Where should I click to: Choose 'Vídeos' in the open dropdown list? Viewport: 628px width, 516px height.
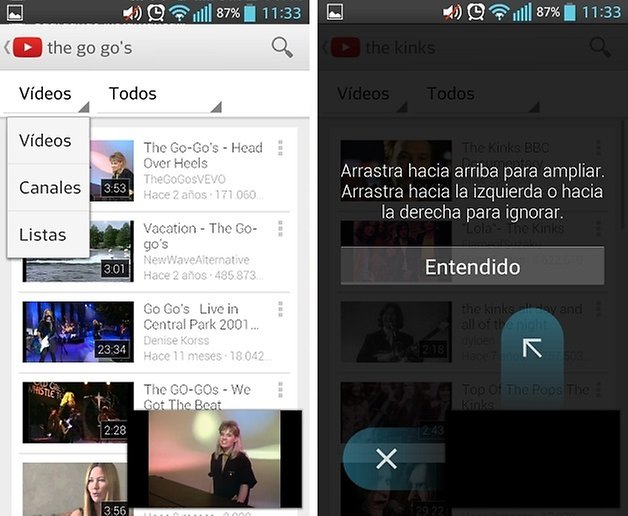pos(48,140)
